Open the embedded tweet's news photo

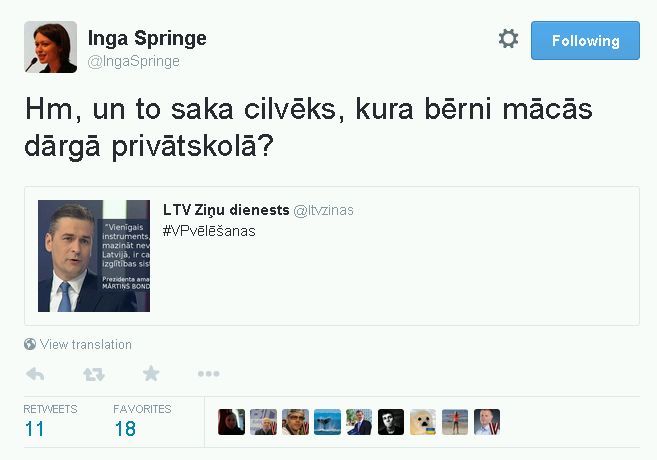[94, 256]
